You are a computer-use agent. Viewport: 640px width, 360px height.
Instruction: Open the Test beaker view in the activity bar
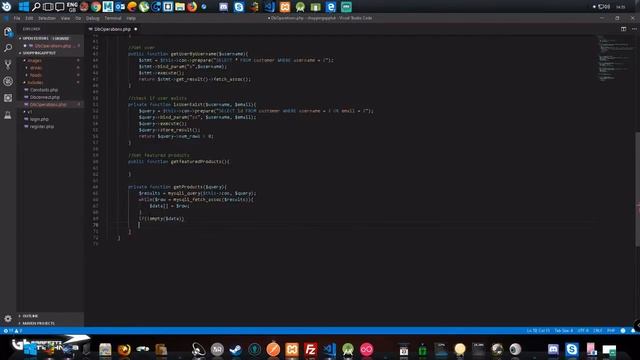click(x=8, y=115)
